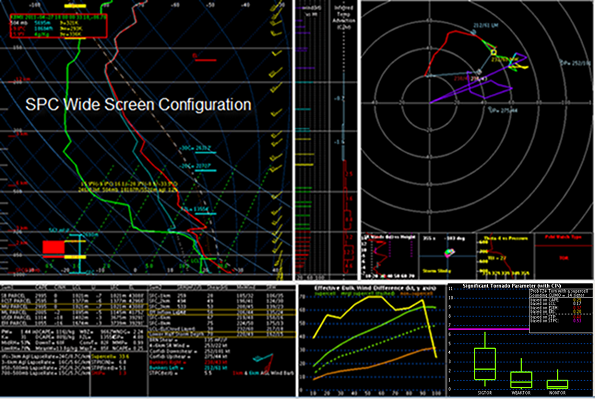Viewport: 595px width, 399px height.
Task: Click the Inferred Temp Advection panel header
Action: 343,17
